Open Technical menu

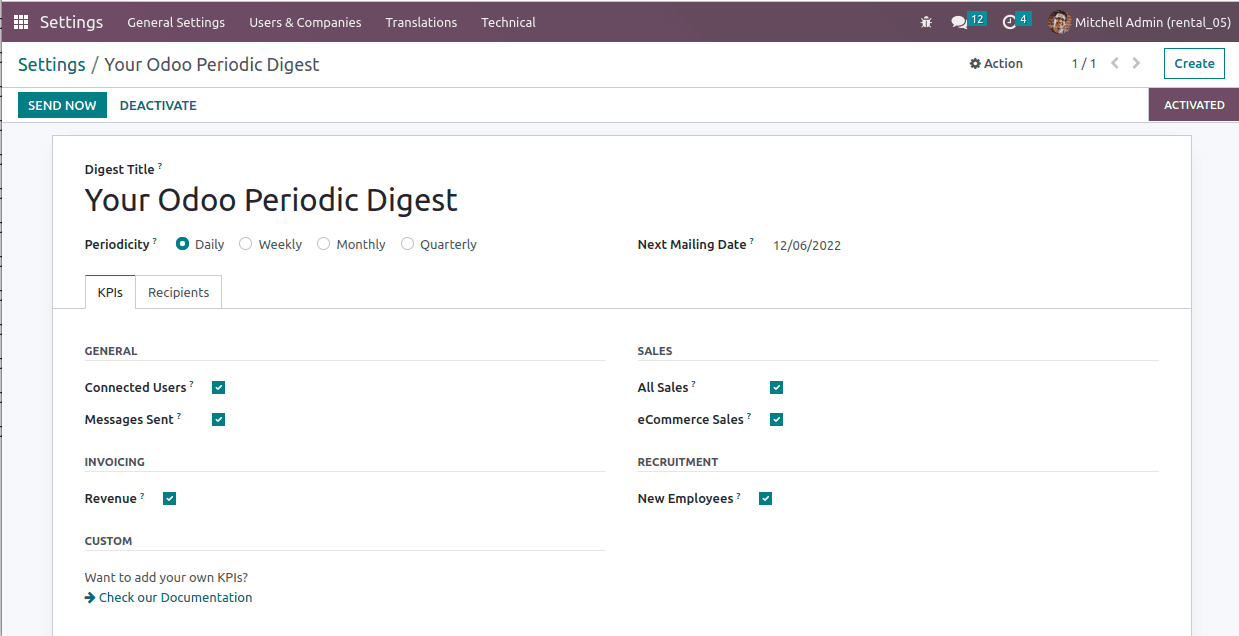(508, 22)
